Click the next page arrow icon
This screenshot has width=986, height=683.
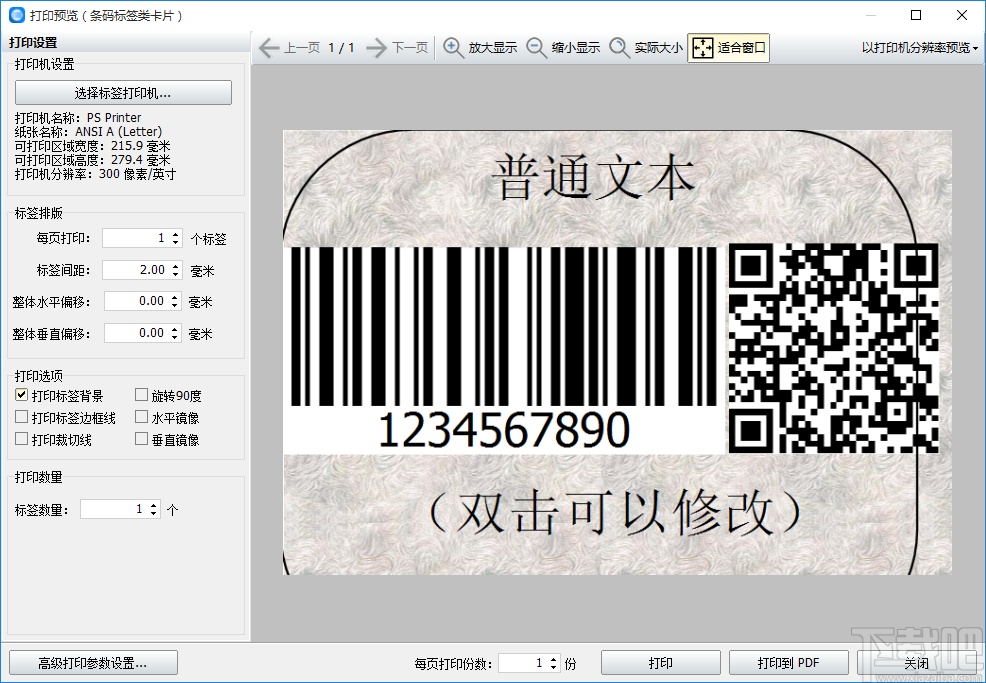pos(377,48)
